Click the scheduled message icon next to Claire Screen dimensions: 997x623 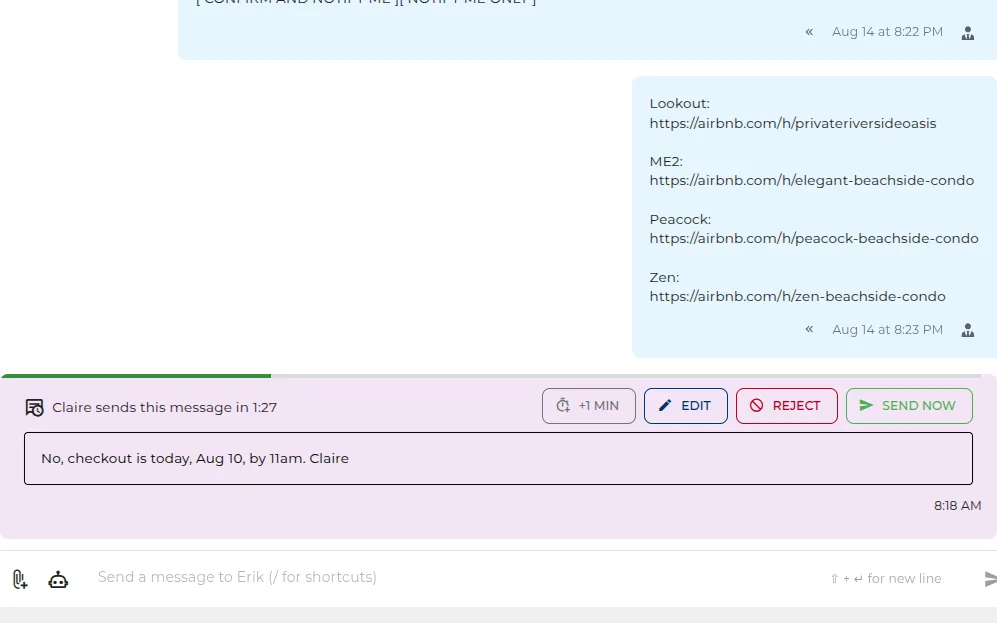pos(34,407)
